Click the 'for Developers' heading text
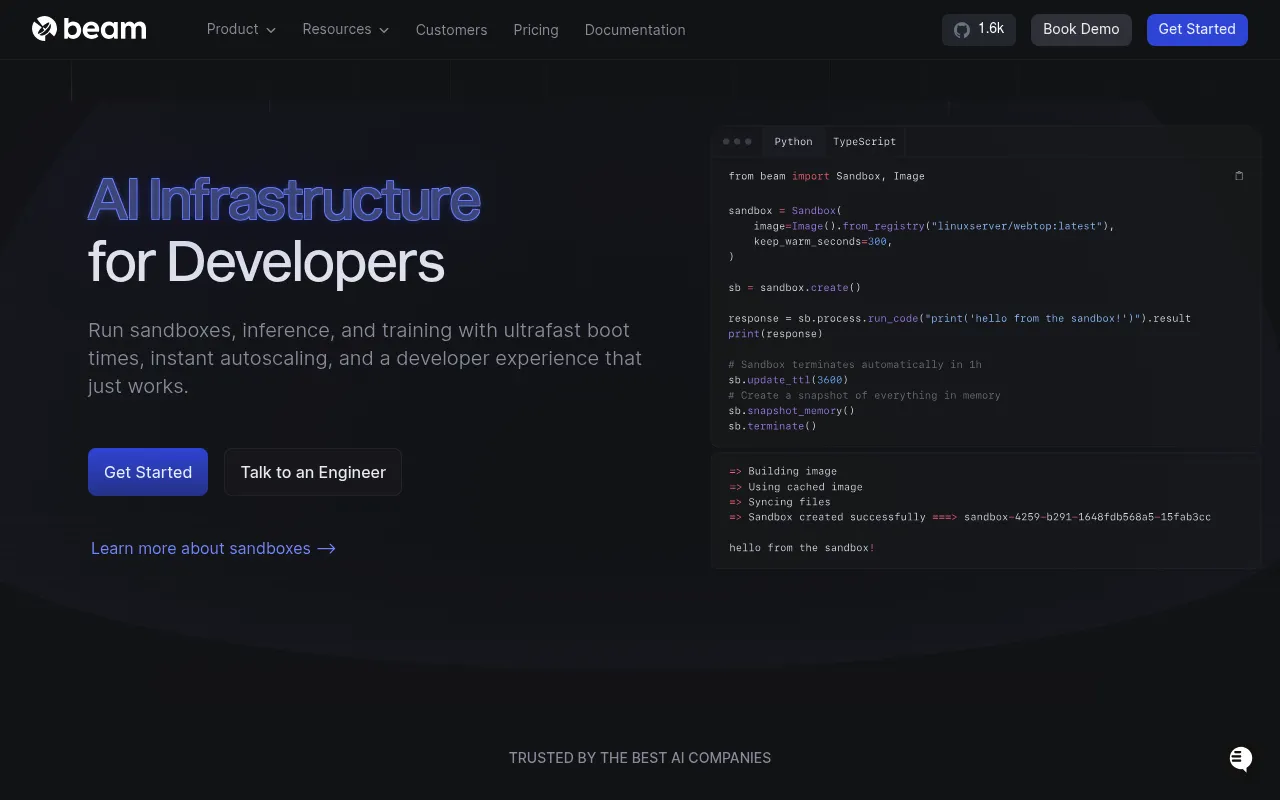 (x=266, y=262)
